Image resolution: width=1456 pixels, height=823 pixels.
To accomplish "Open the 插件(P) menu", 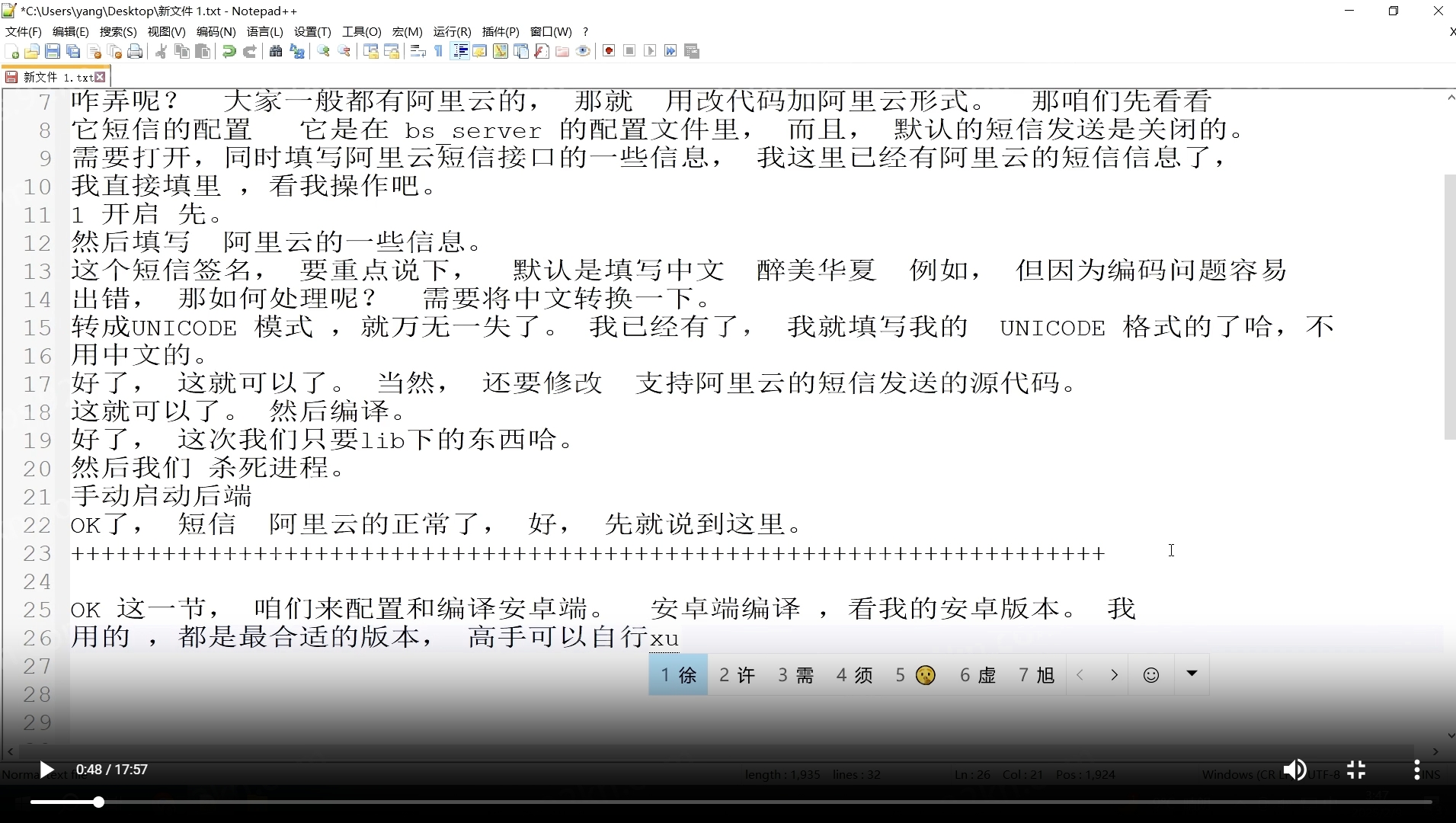I will (x=501, y=31).
